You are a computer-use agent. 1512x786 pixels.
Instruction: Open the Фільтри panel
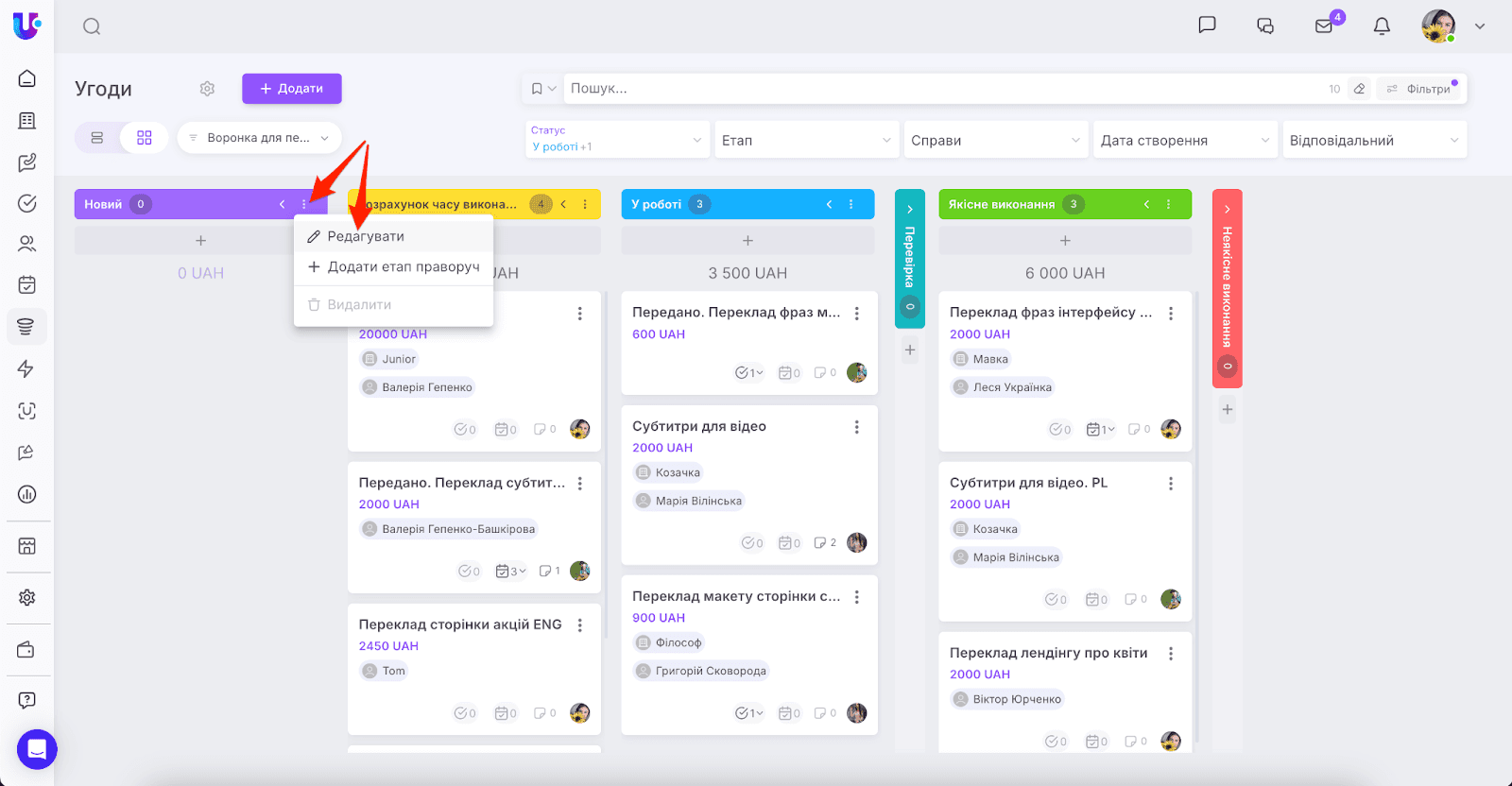tap(1420, 89)
